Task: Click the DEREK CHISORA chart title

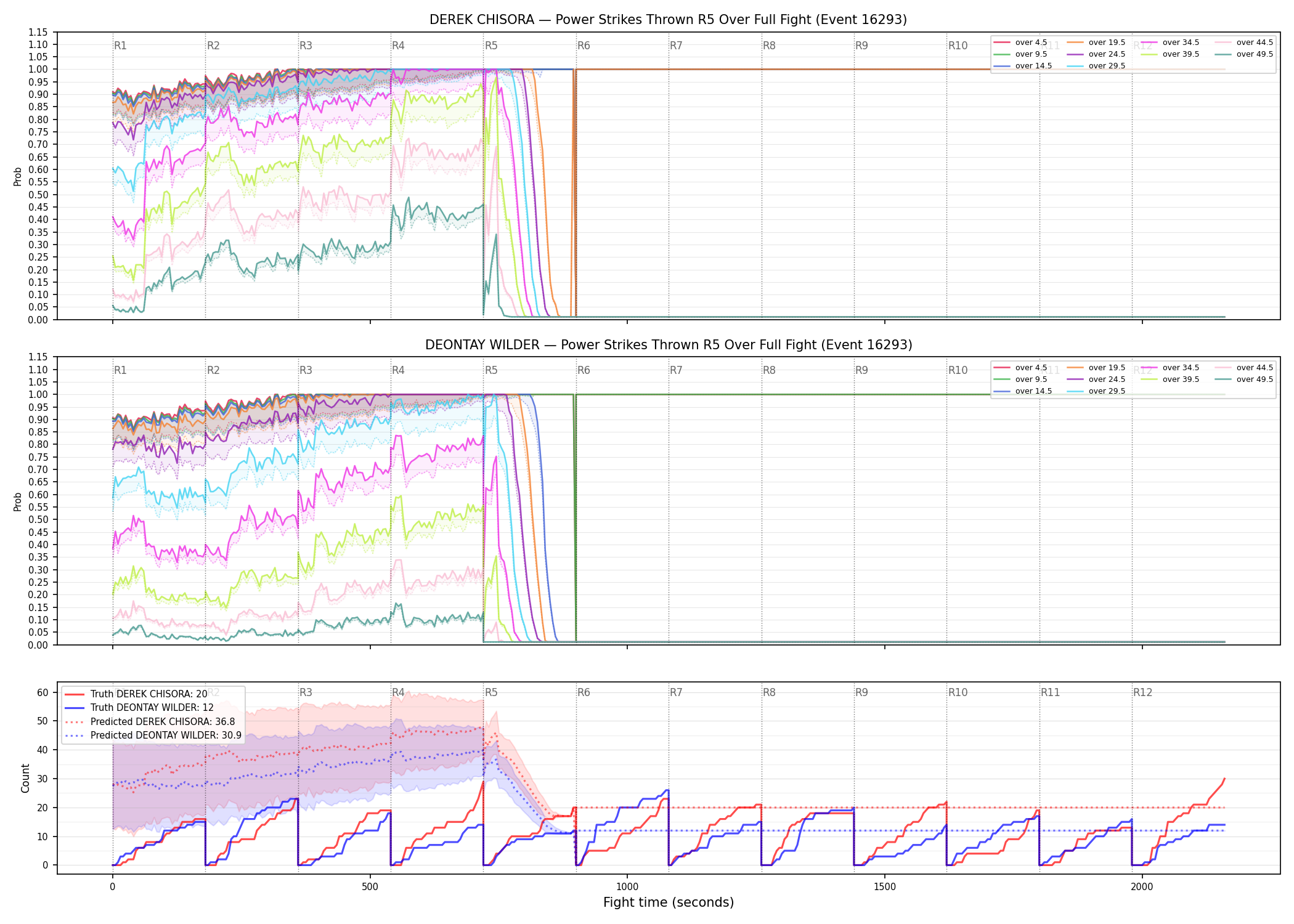Action: pyautogui.click(x=668, y=20)
